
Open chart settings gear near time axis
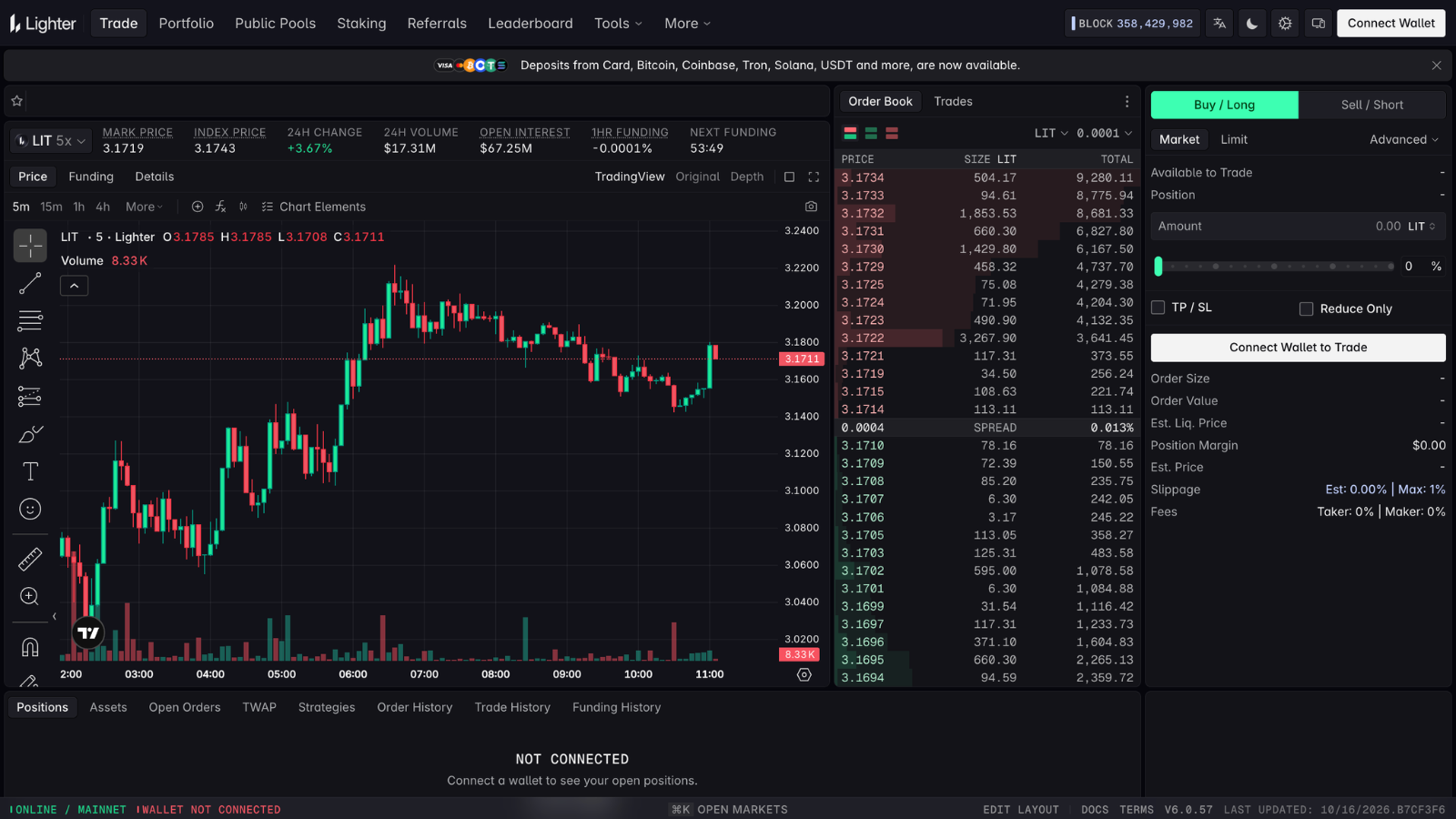[x=804, y=674]
